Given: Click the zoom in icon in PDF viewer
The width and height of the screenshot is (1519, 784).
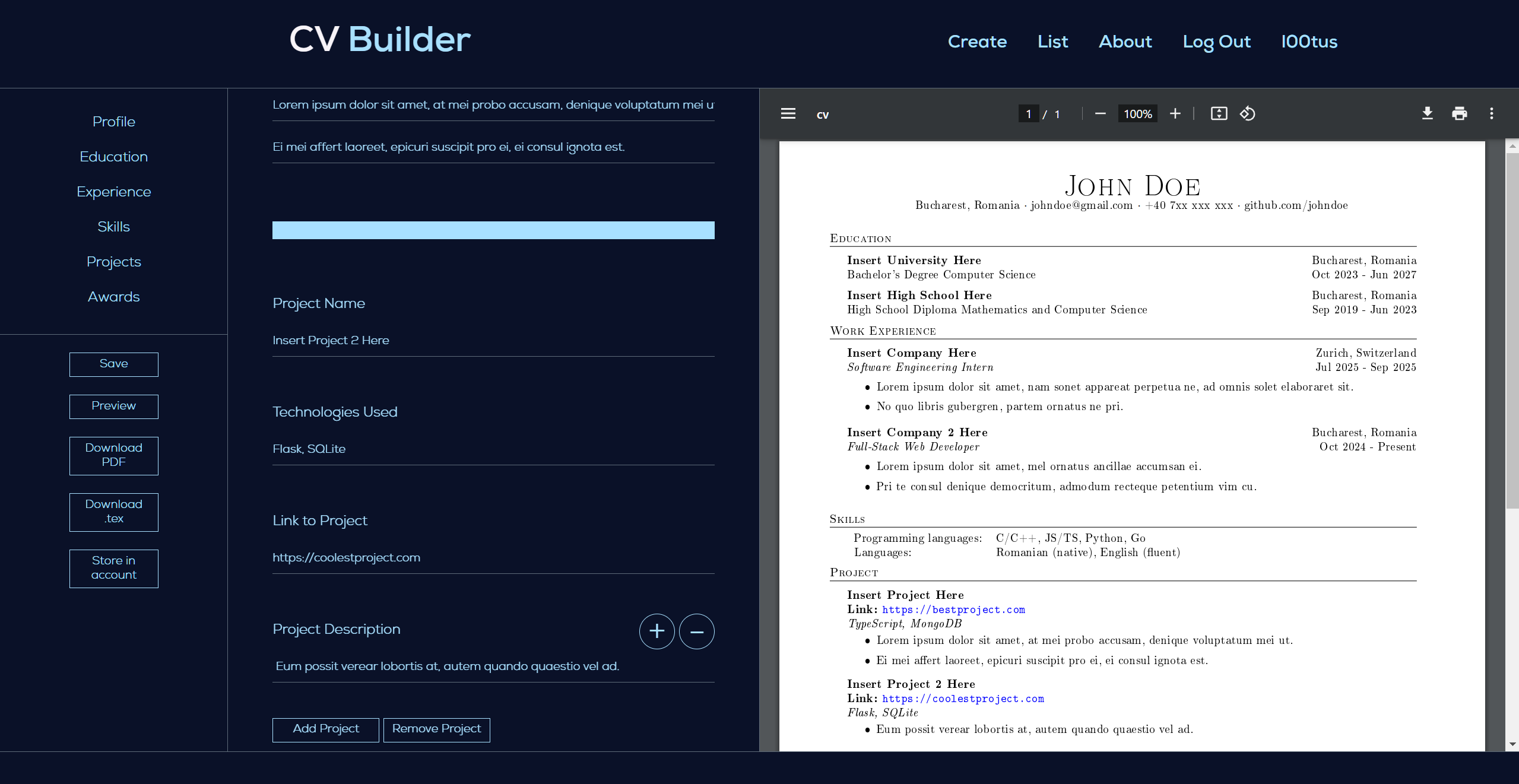Looking at the screenshot, I should (x=1176, y=114).
